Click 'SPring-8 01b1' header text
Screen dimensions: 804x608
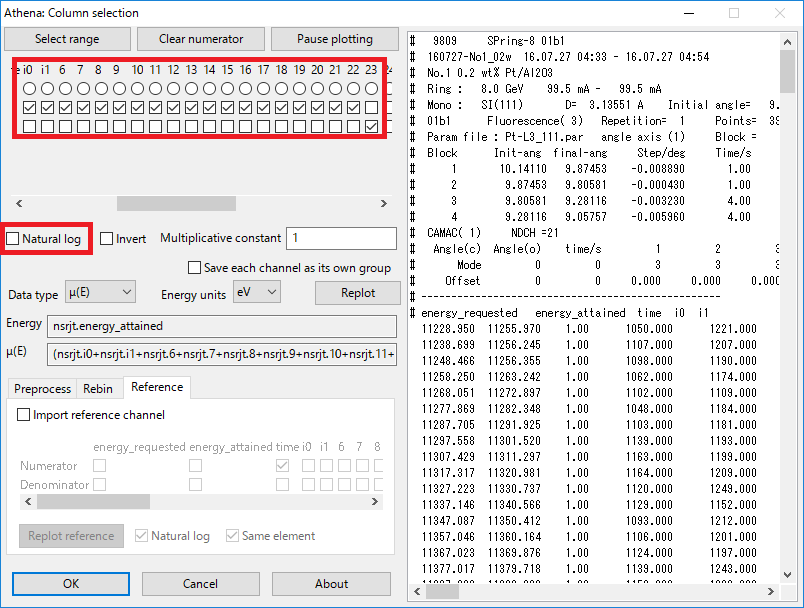(526, 40)
